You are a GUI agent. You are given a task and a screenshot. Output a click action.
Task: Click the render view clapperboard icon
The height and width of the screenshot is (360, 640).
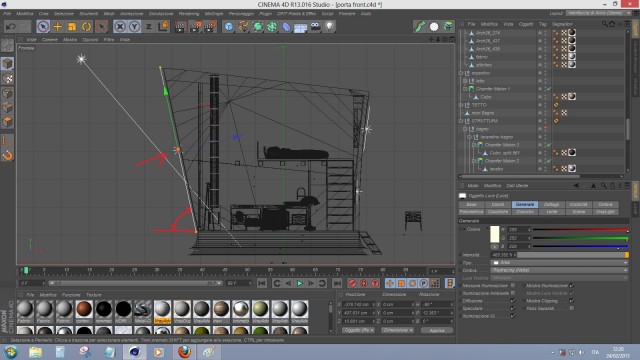[x=180, y=27]
